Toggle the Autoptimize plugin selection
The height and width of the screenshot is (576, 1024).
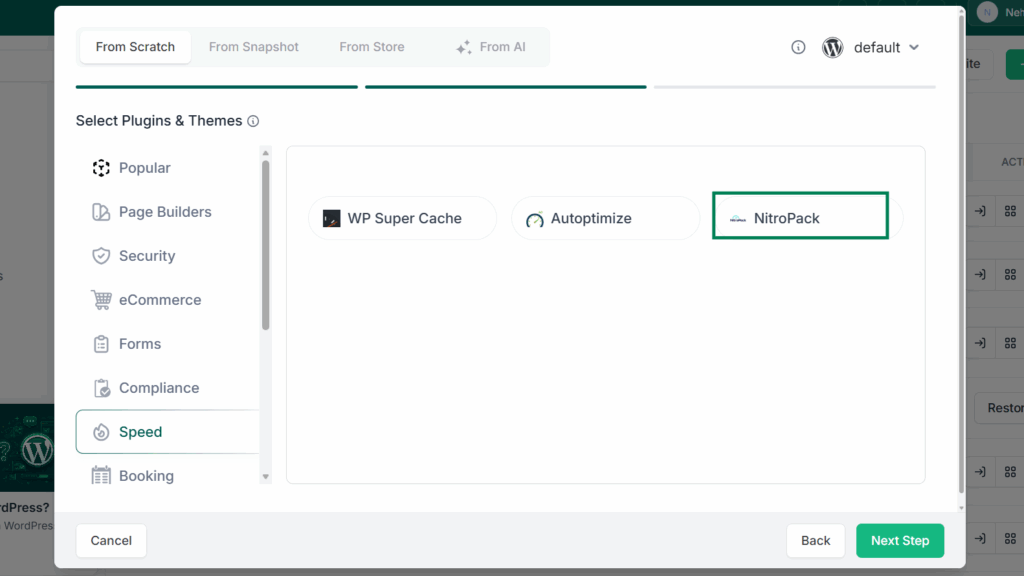coord(605,218)
